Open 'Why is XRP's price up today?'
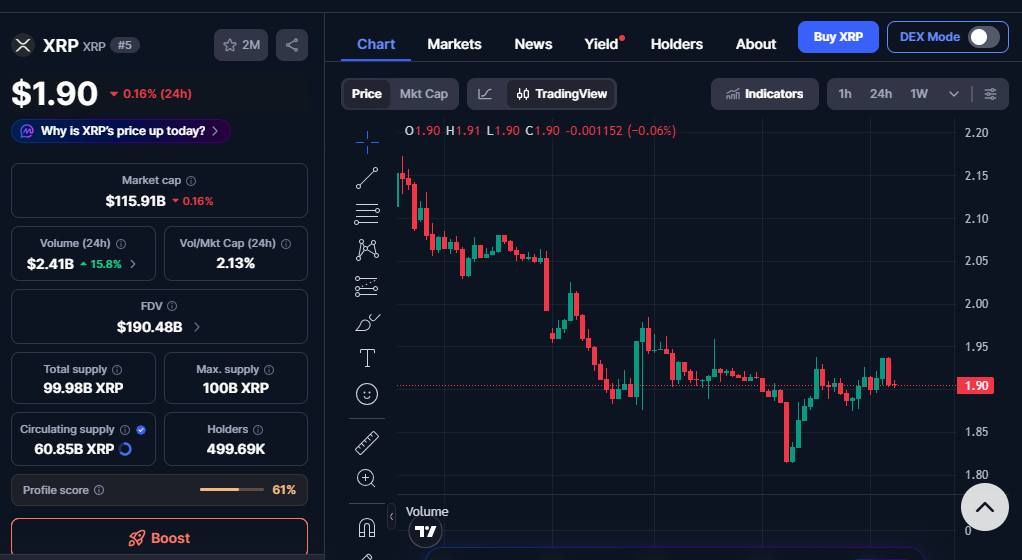 (x=121, y=131)
